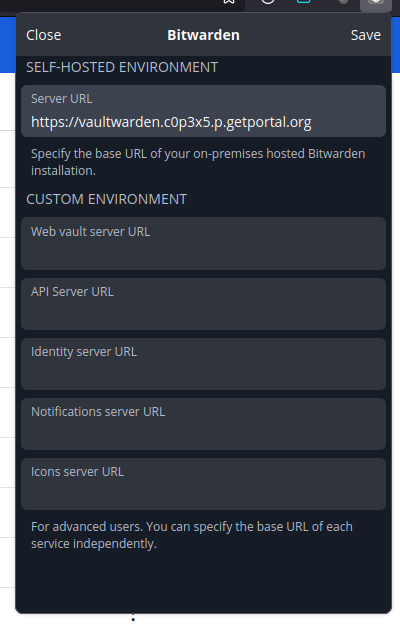Click the Bitwarden title in popup header
The width and height of the screenshot is (400, 628).
pyautogui.click(x=203, y=35)
